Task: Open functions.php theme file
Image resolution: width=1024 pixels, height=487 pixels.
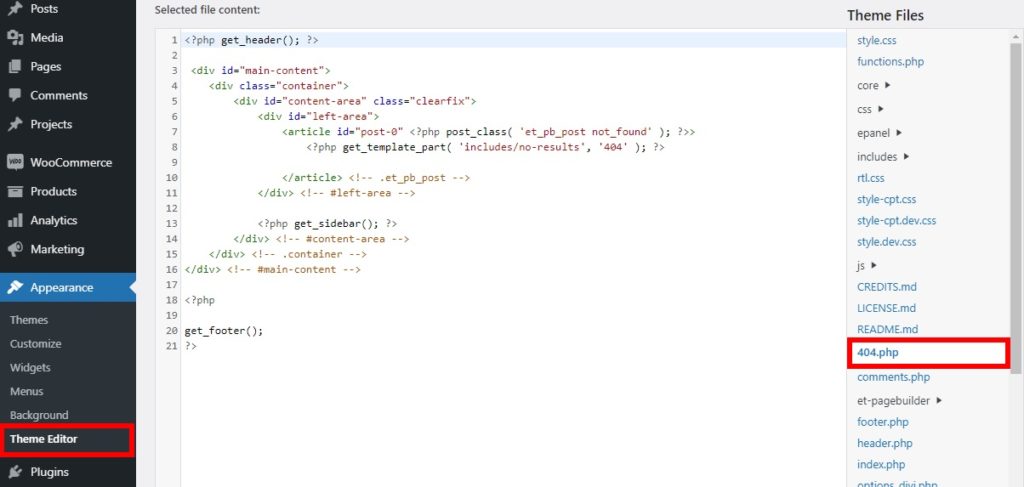Action: pos(890,62)
